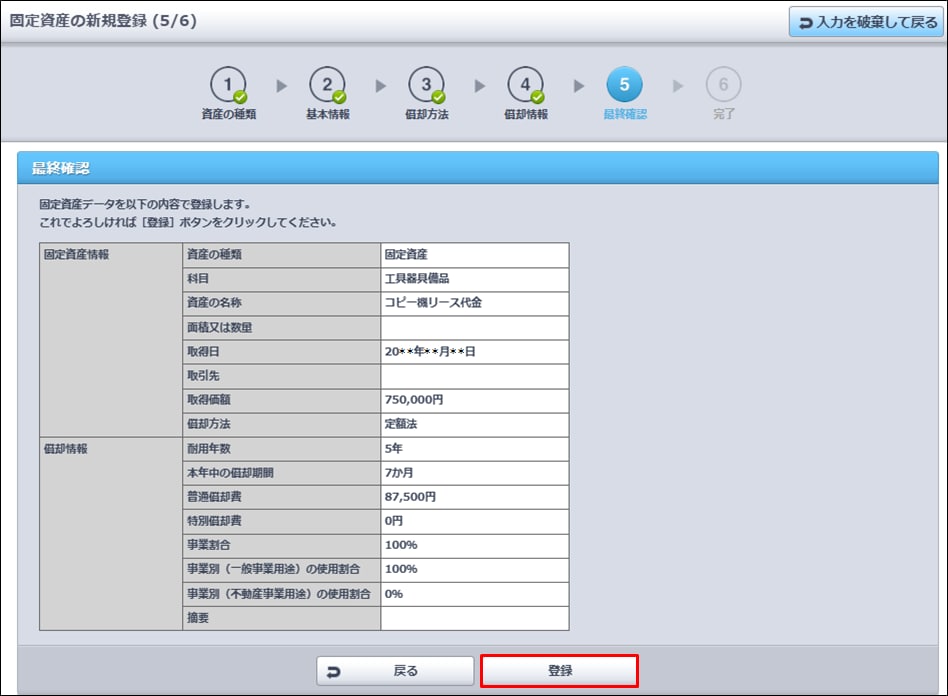Screen dimensions: 948x696
Task: Click the 償却方法 step label
Action: pyautogui.click(x=427, y=114)
